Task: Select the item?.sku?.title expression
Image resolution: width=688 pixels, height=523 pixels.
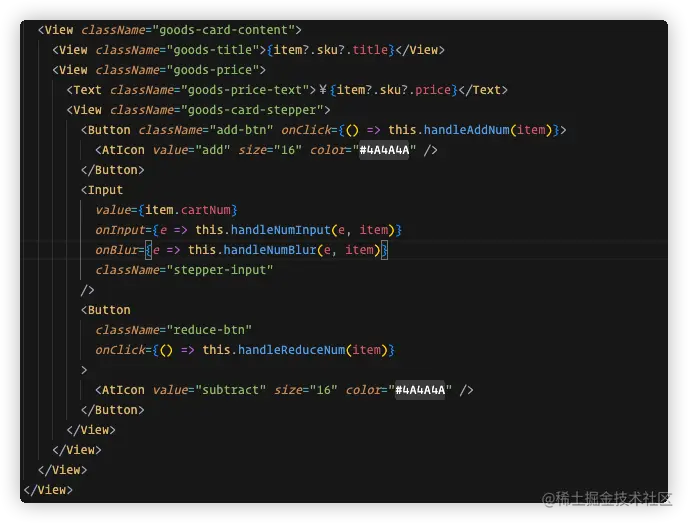Action: point(331,50)
